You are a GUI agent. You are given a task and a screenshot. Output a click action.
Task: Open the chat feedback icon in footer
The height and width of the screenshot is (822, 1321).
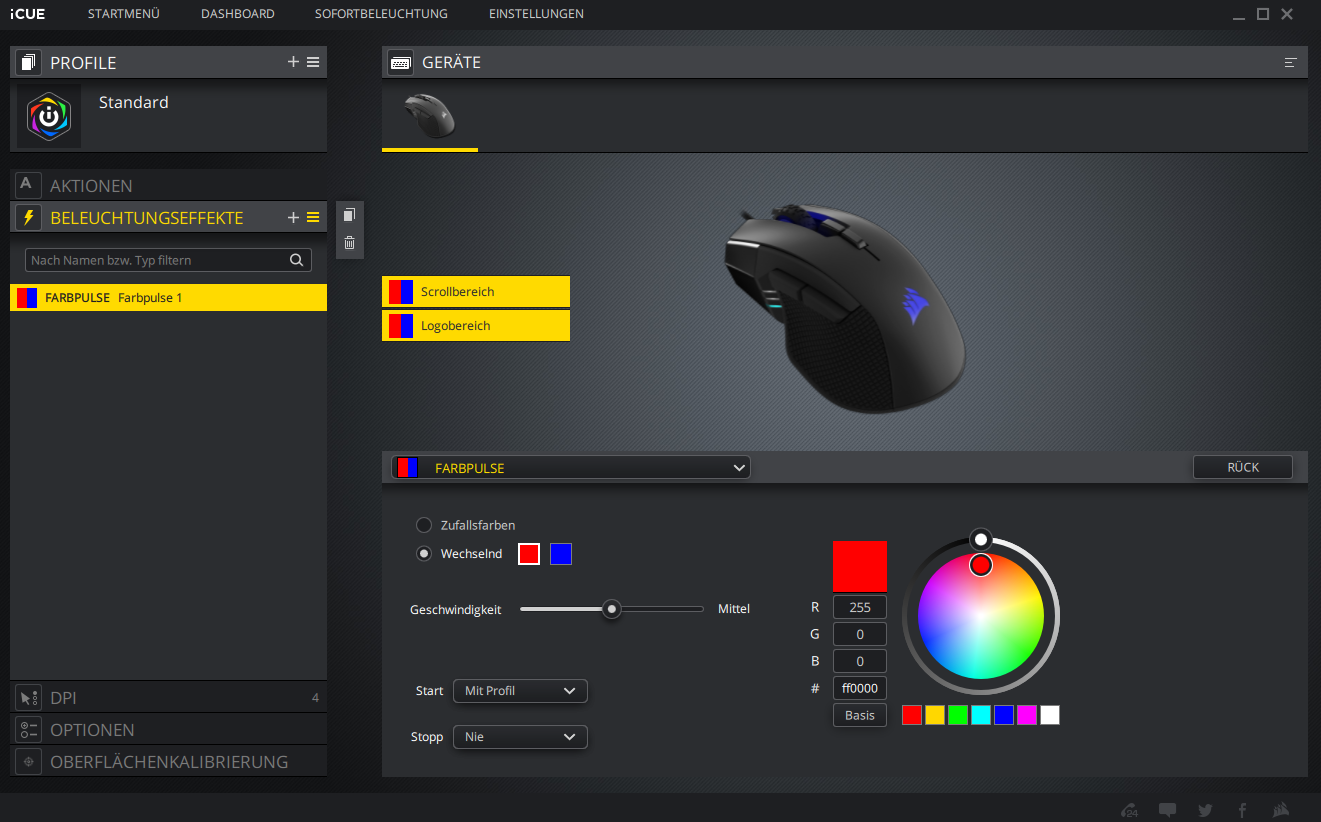1167,810
